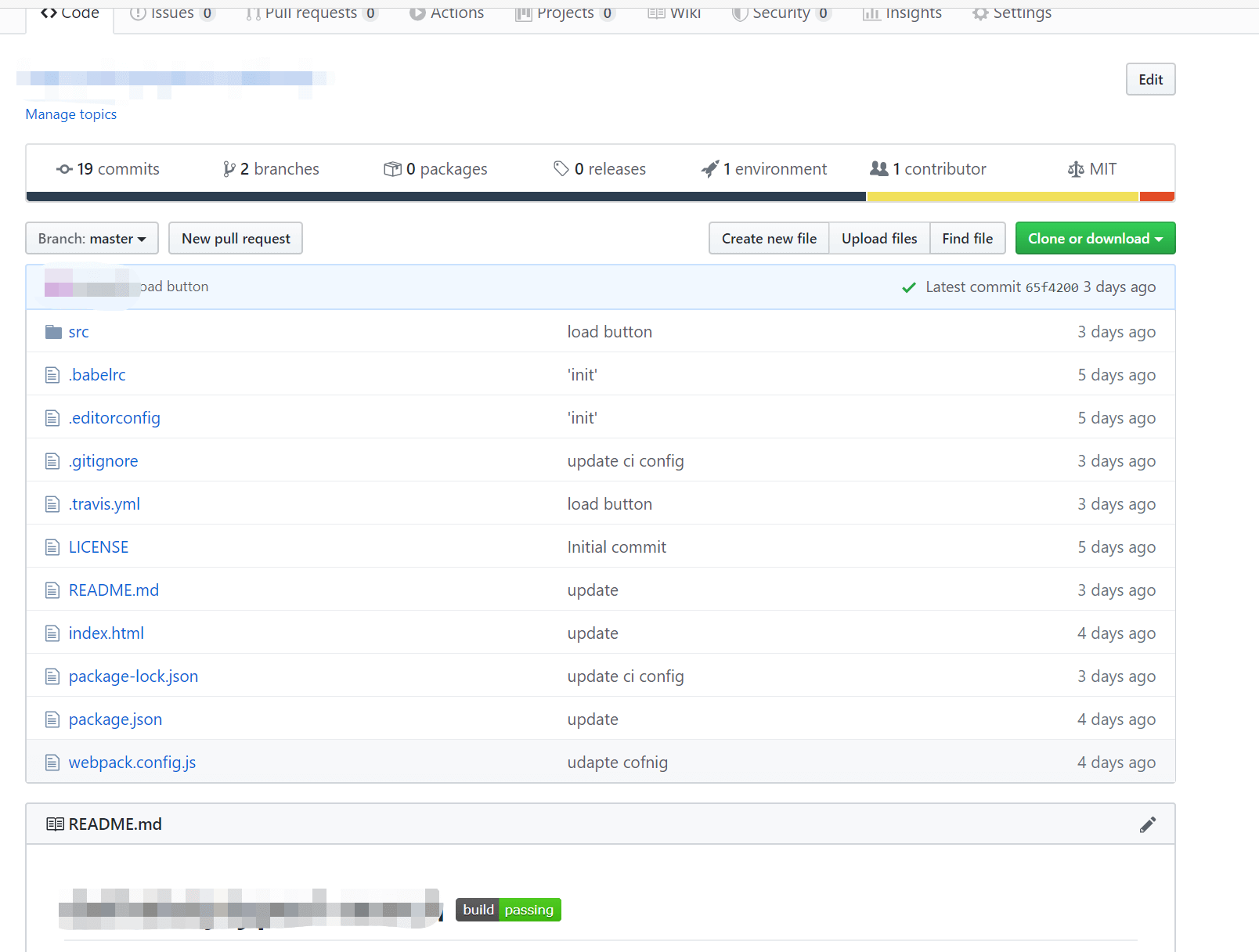The height and width of the screenshot is (952, 1259).
Task: Click the yellow language bar segment
Action: click(1002, 197)
